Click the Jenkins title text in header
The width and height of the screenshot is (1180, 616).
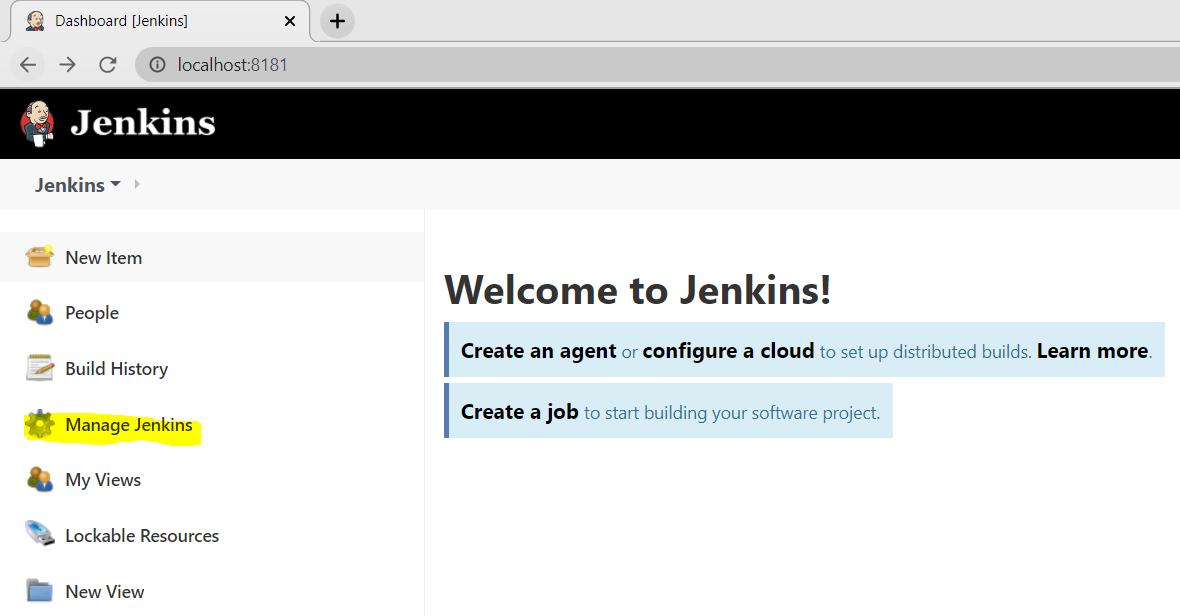tap(143, 123)
